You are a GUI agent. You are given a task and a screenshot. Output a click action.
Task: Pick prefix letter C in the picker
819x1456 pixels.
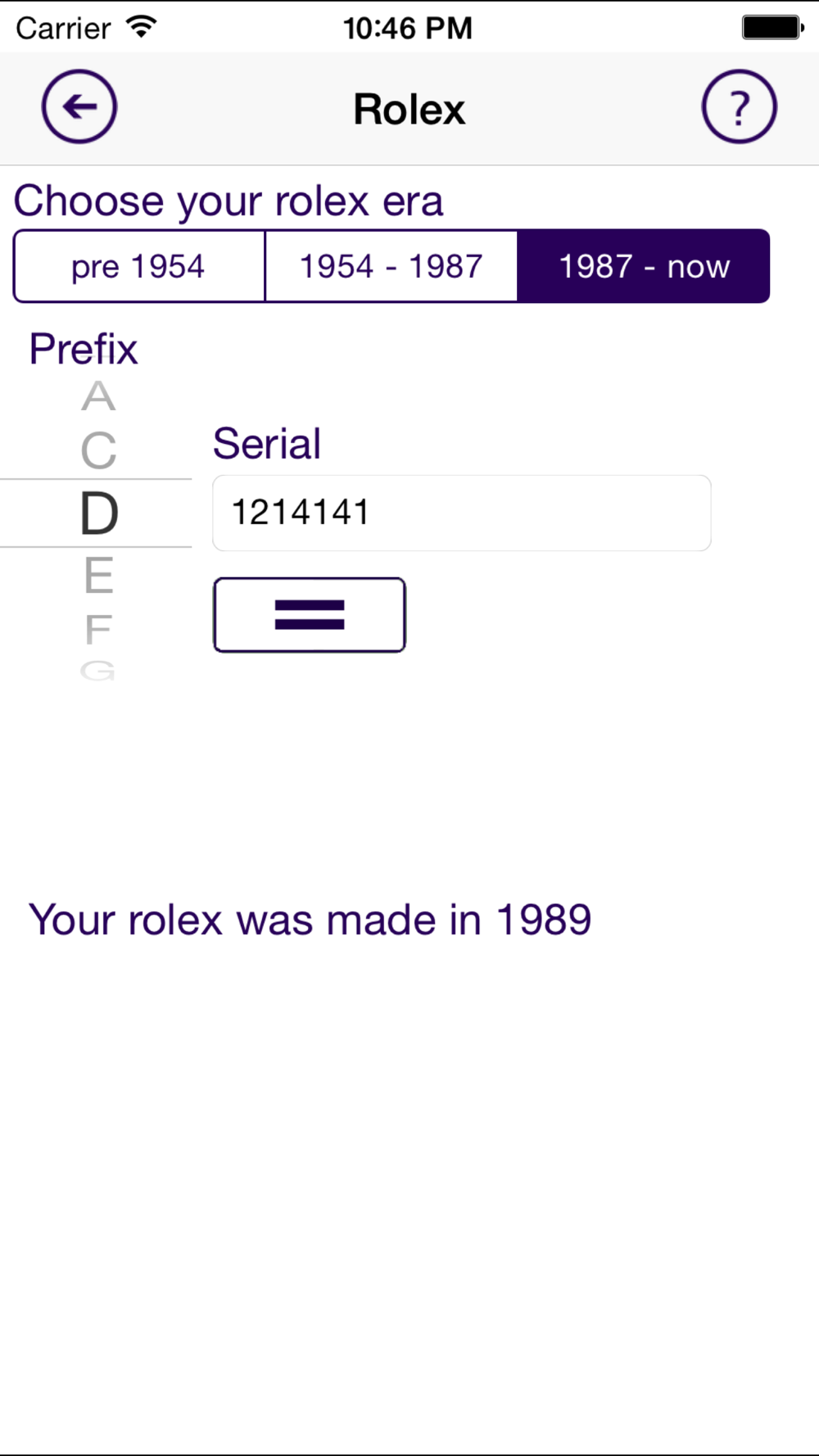pos(98,451)
